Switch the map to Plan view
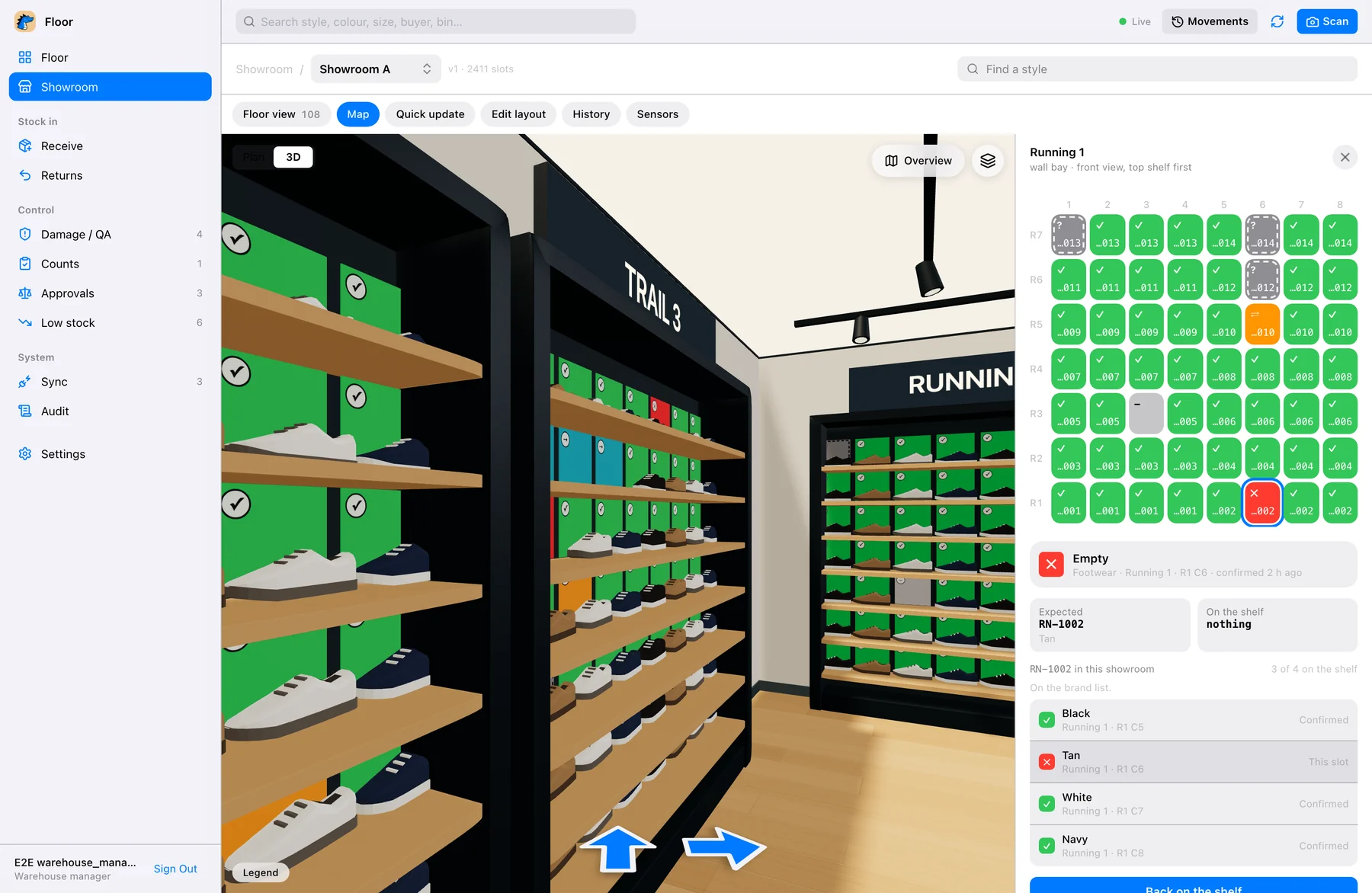The image size is (1372, 893). [254, 157]
